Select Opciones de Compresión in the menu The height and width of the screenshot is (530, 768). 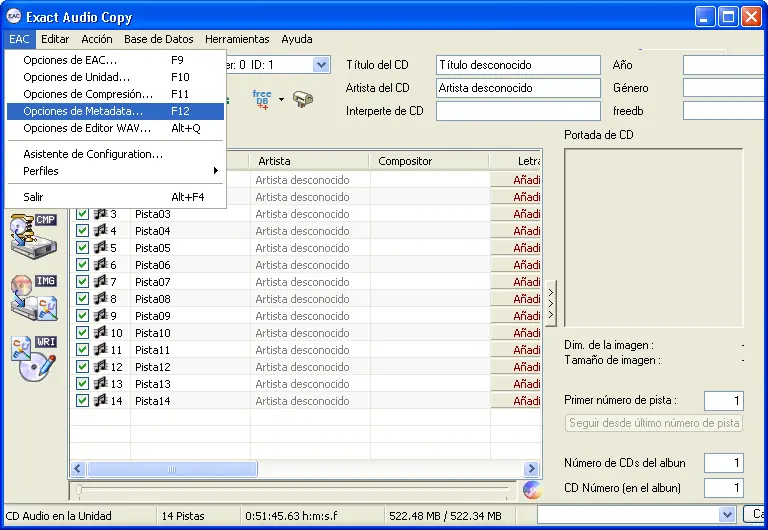[x=116, y=94]
